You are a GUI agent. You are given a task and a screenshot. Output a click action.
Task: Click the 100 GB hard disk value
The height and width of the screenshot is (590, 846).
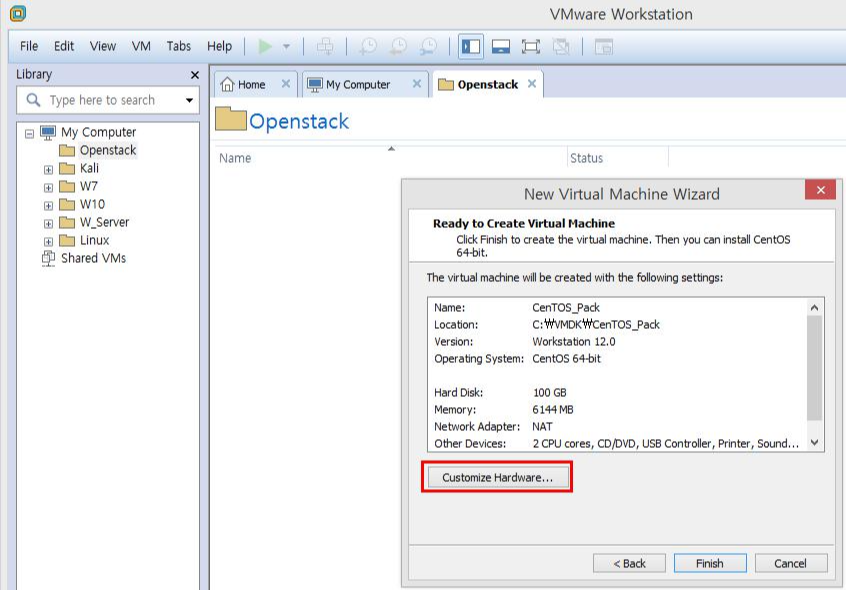tap(549, 393)
